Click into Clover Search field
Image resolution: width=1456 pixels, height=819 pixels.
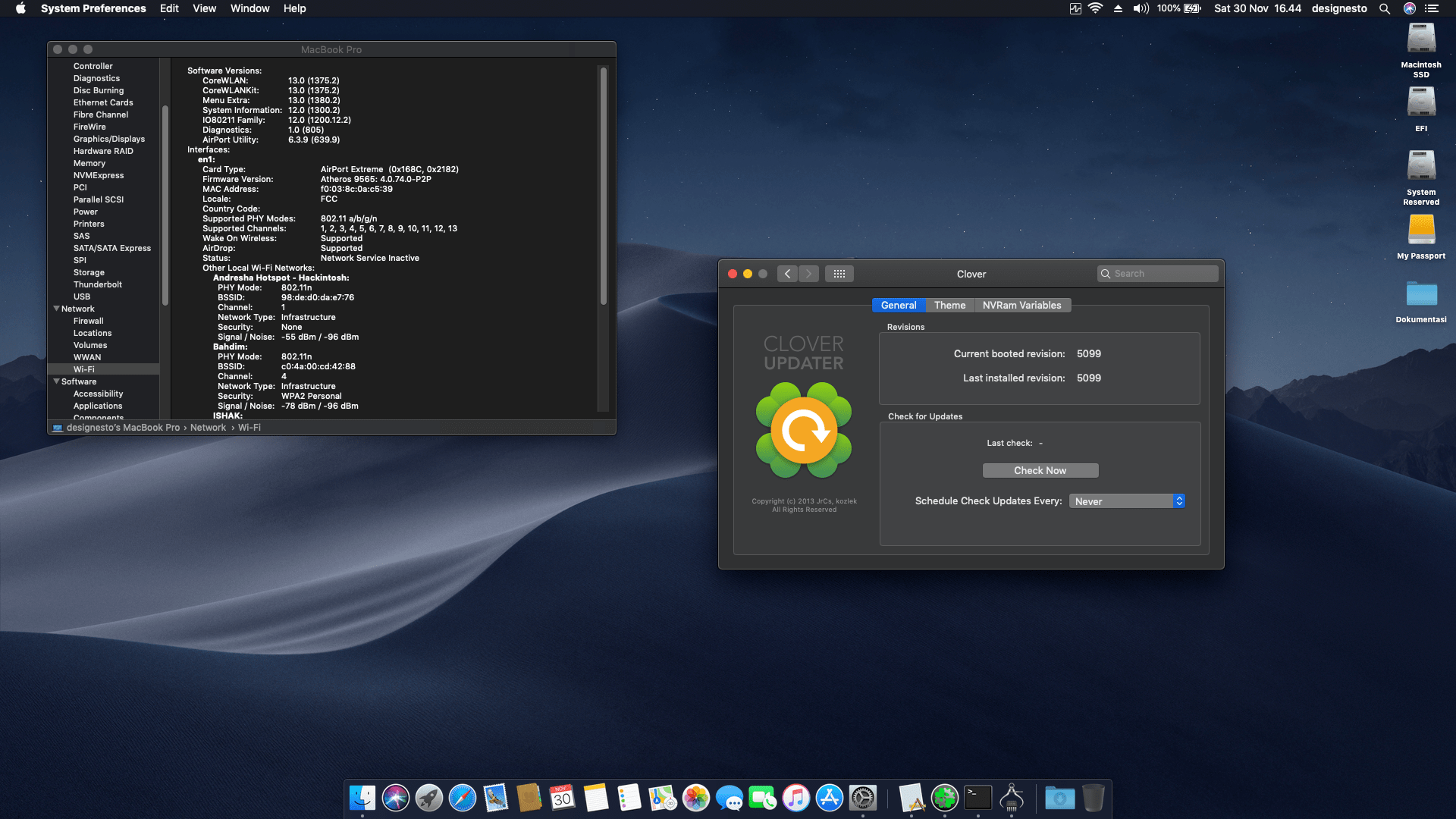tap(1157, 274)
